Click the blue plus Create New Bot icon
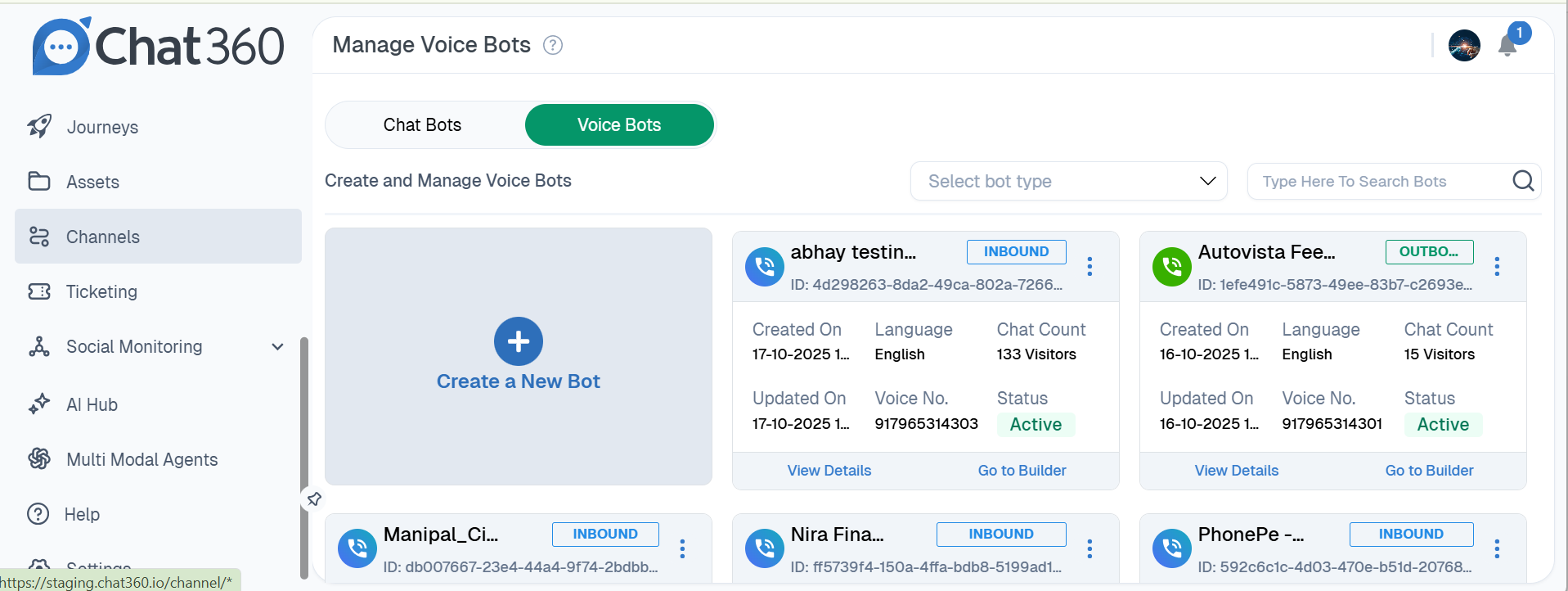 point(518,341)
